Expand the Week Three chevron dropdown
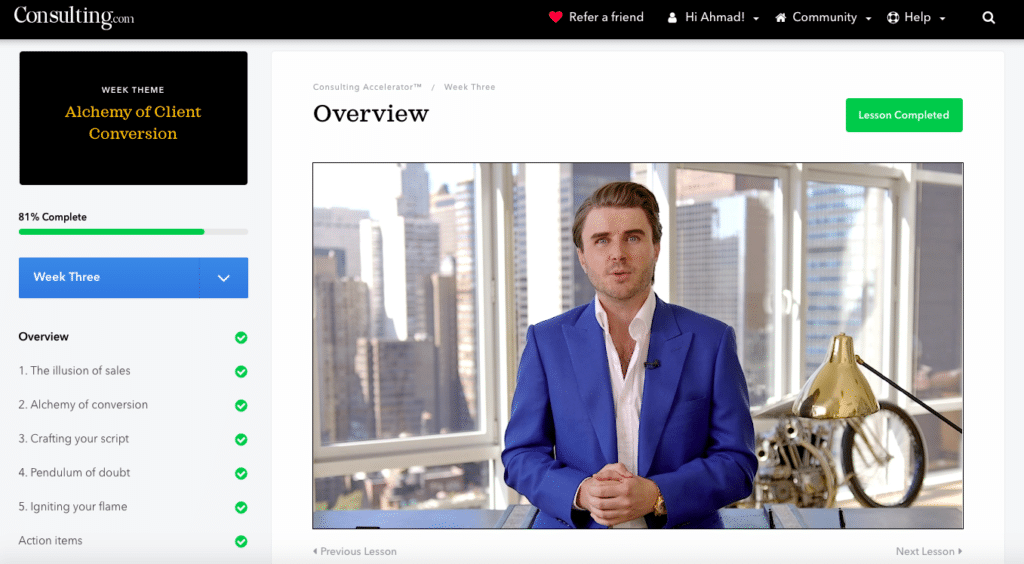1024x564 pixels. [x=223, y=277]
